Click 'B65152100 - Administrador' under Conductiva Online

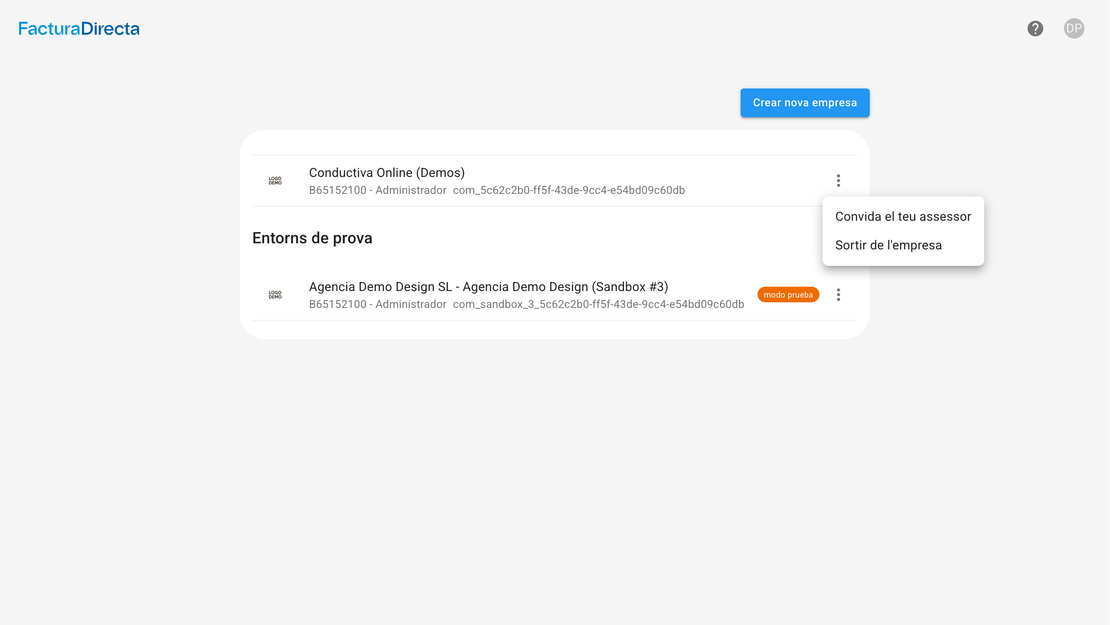point(377,190)
